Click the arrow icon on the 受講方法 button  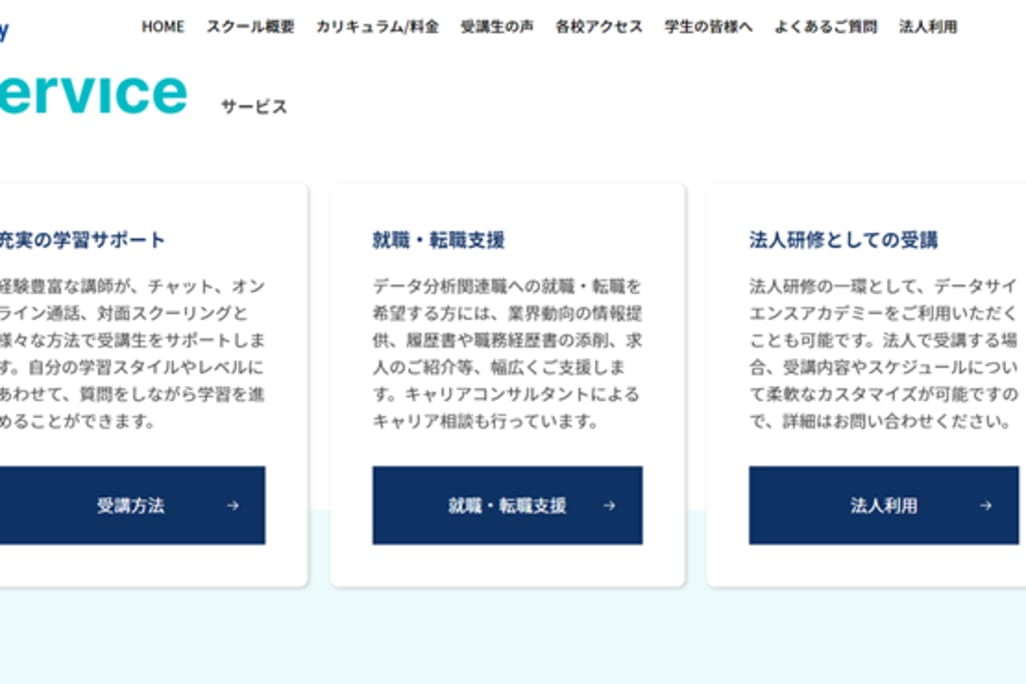233,506
